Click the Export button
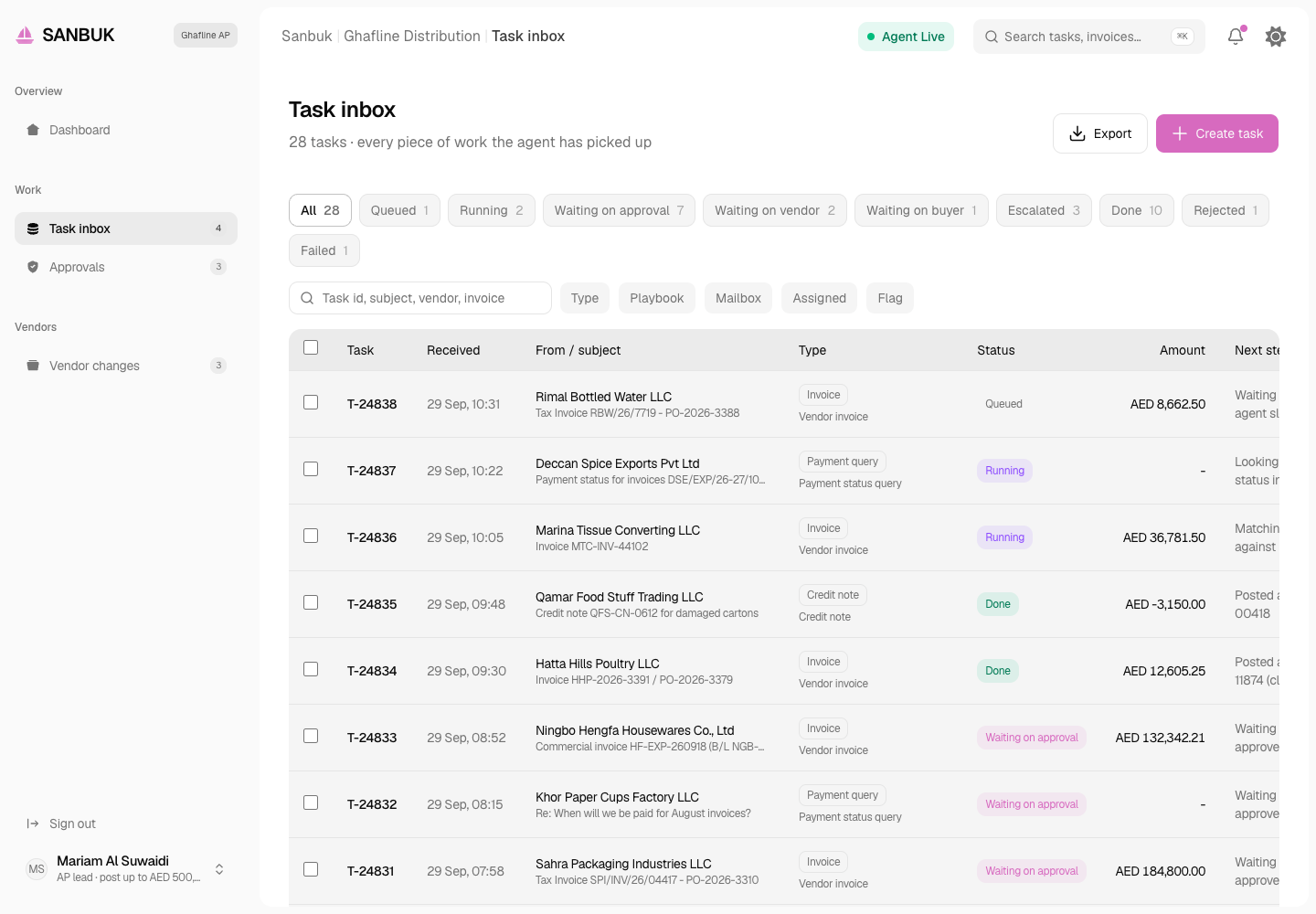This screenshot has width=1316, height=914. pos(1100,133)
